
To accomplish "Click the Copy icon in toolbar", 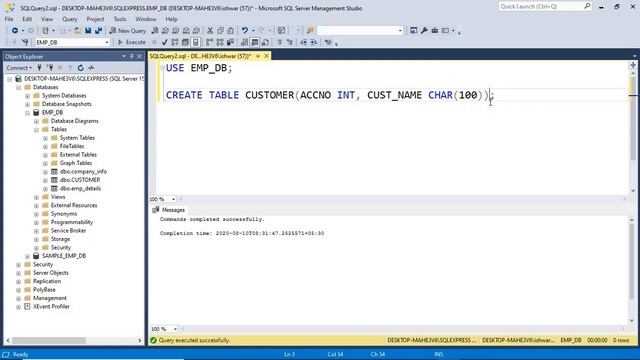I will [220, 31].
